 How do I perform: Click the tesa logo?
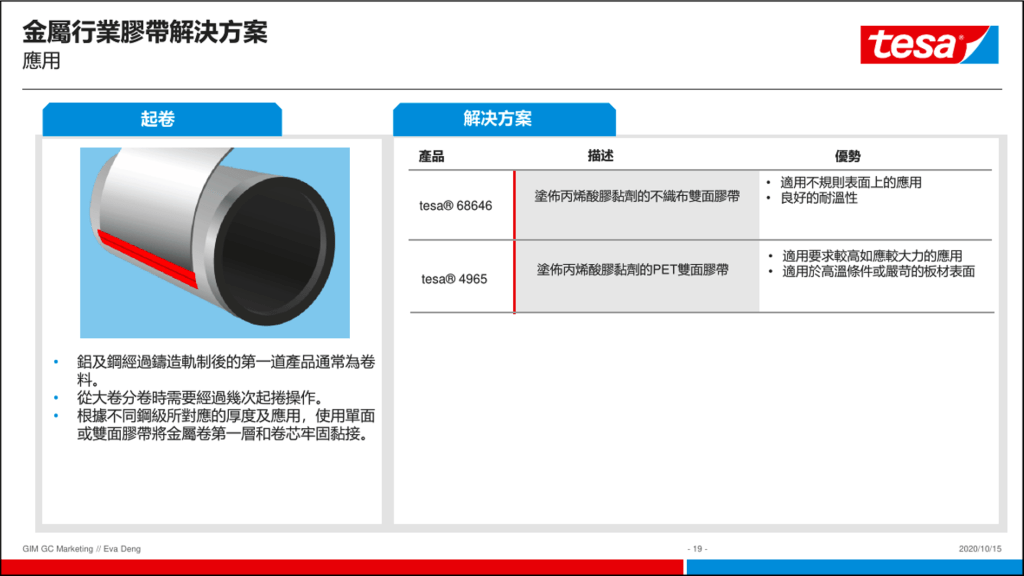click(x=928, y=44)
